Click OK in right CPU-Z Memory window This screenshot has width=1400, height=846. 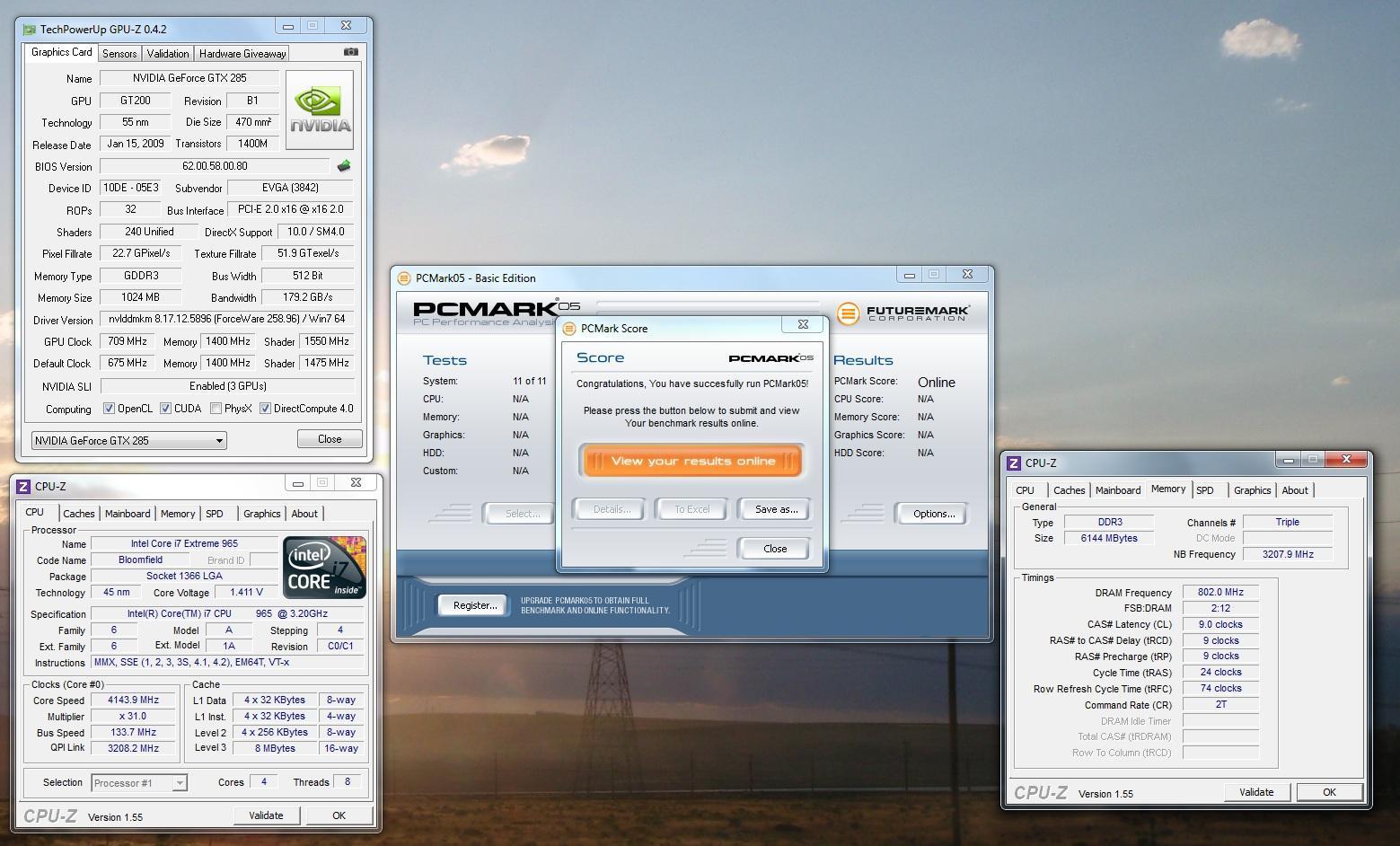point(1329,792)
